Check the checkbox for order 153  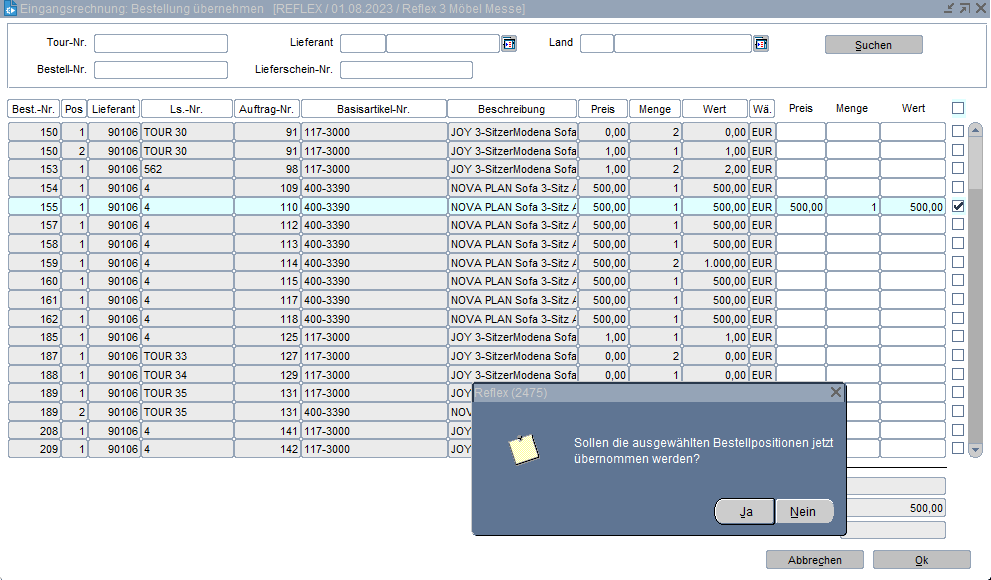pyautogui.click(x=959, y=169)
